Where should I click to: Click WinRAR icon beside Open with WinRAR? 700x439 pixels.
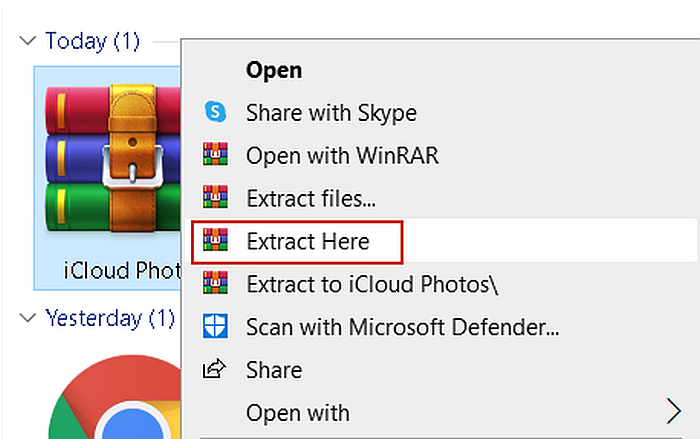pyautogui.click(x=215, y=154)
